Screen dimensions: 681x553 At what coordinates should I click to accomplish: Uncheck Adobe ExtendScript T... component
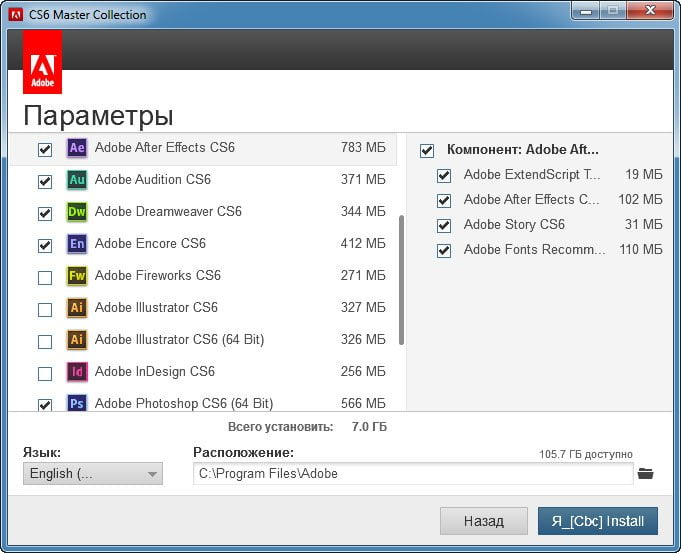pos(444,176)
